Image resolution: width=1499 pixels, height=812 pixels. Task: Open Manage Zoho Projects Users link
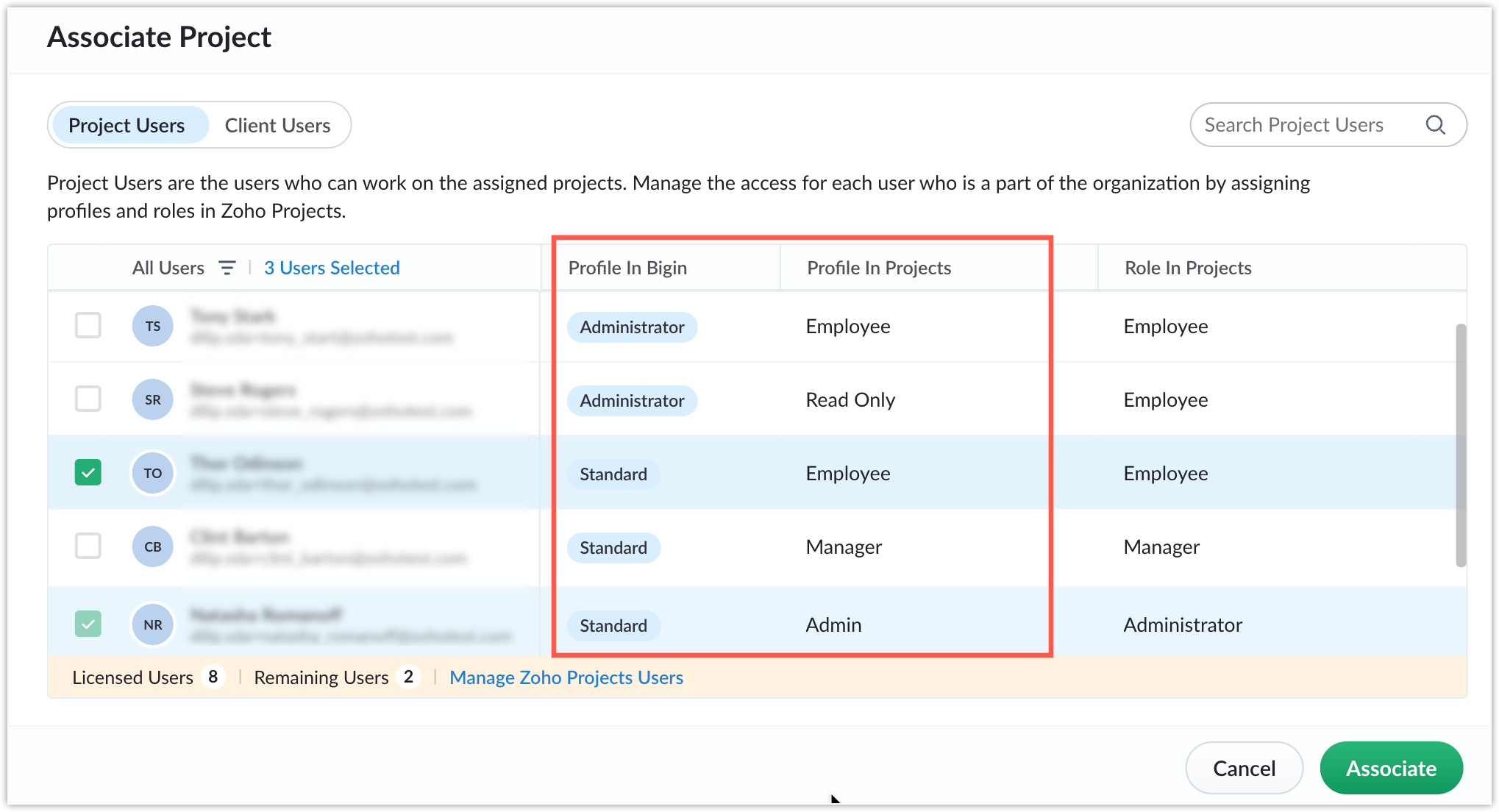tap(566, 677)
